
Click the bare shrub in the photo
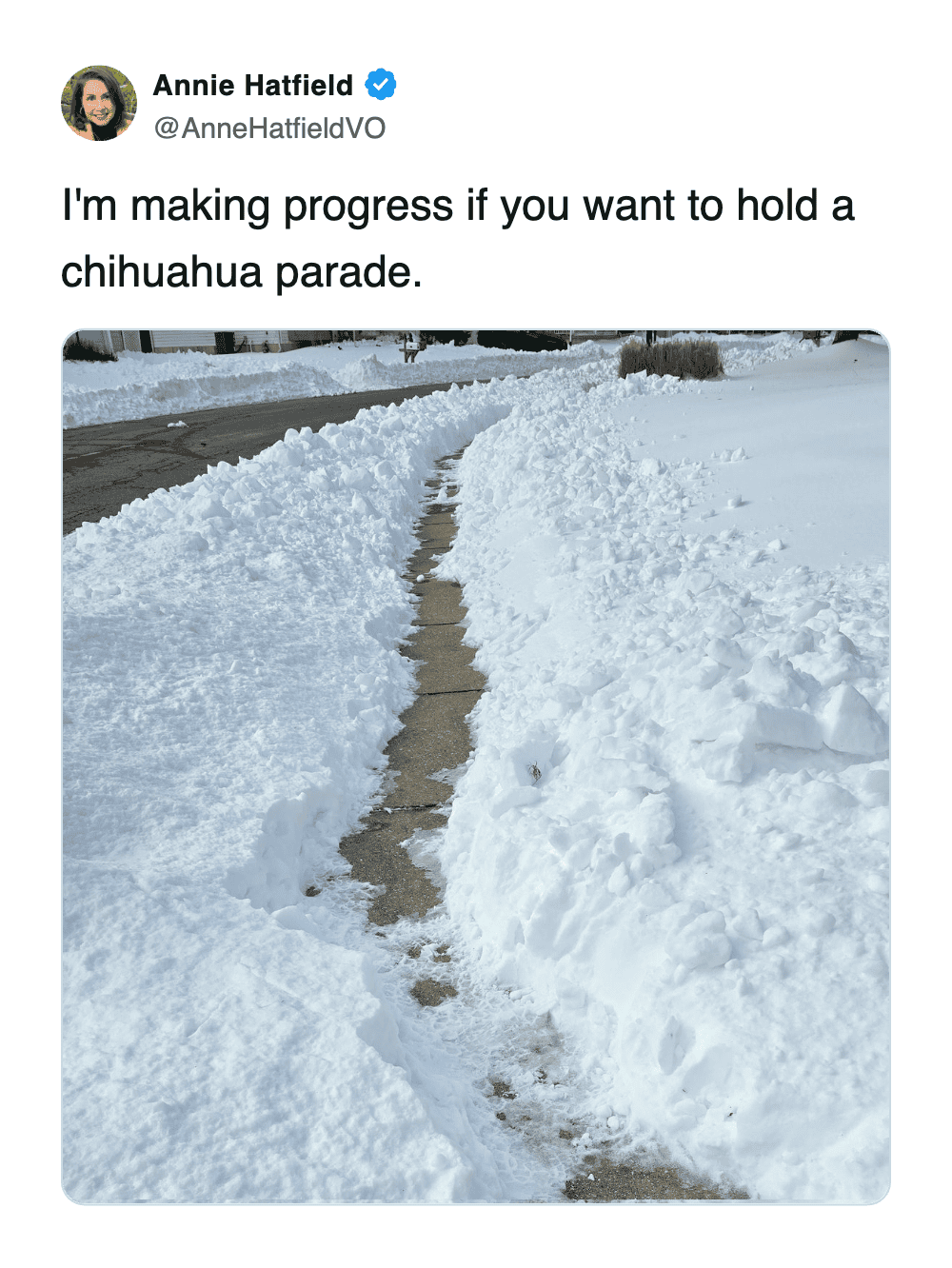tap(670, 359)
